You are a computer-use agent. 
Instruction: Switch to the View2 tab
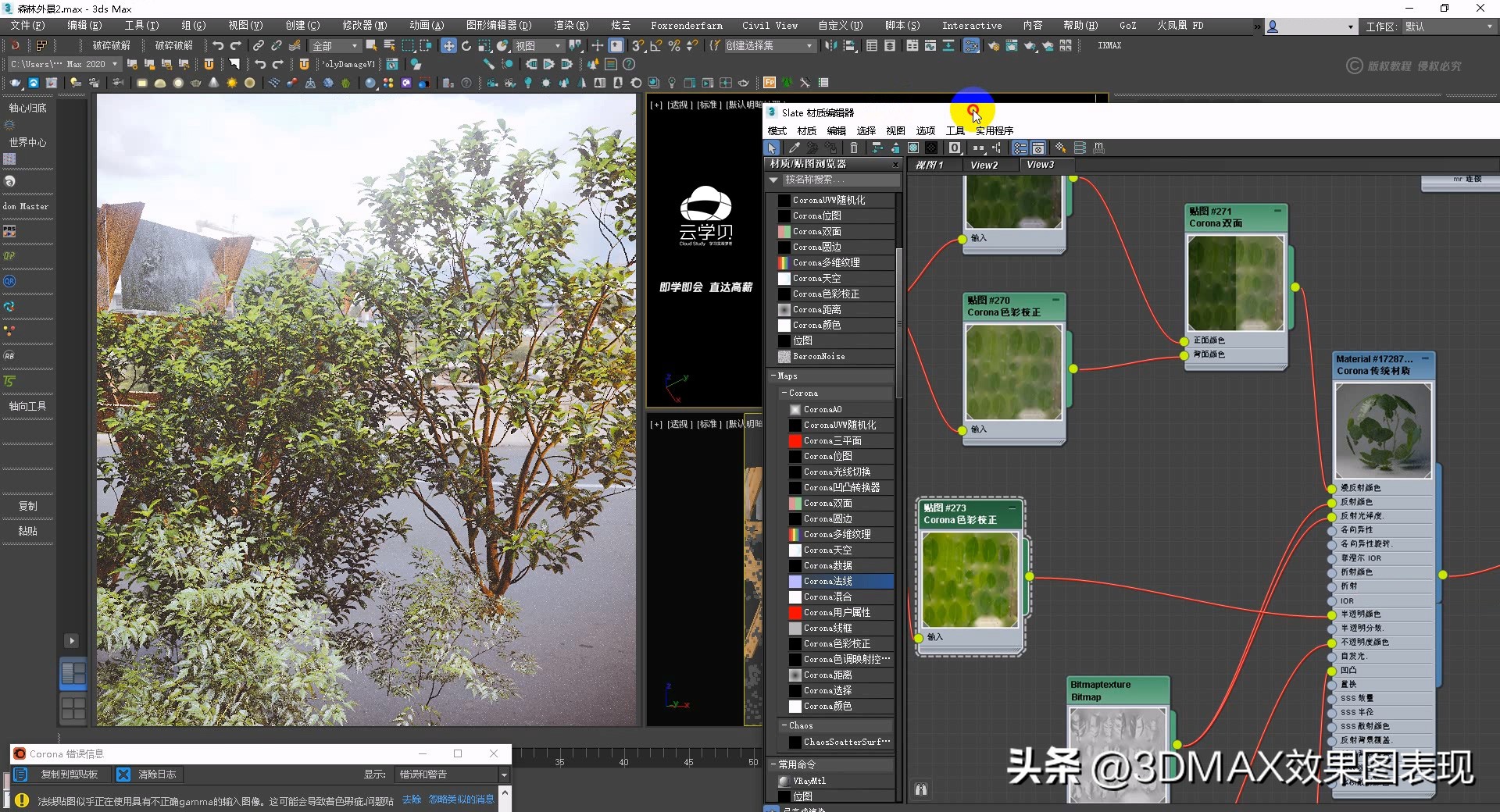985,165
